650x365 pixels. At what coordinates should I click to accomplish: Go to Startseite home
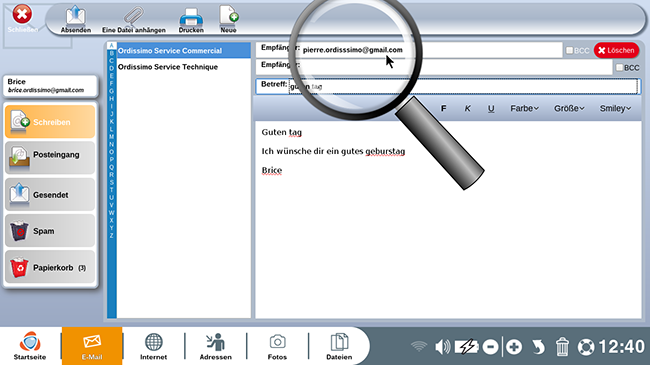tap(30, 346)
